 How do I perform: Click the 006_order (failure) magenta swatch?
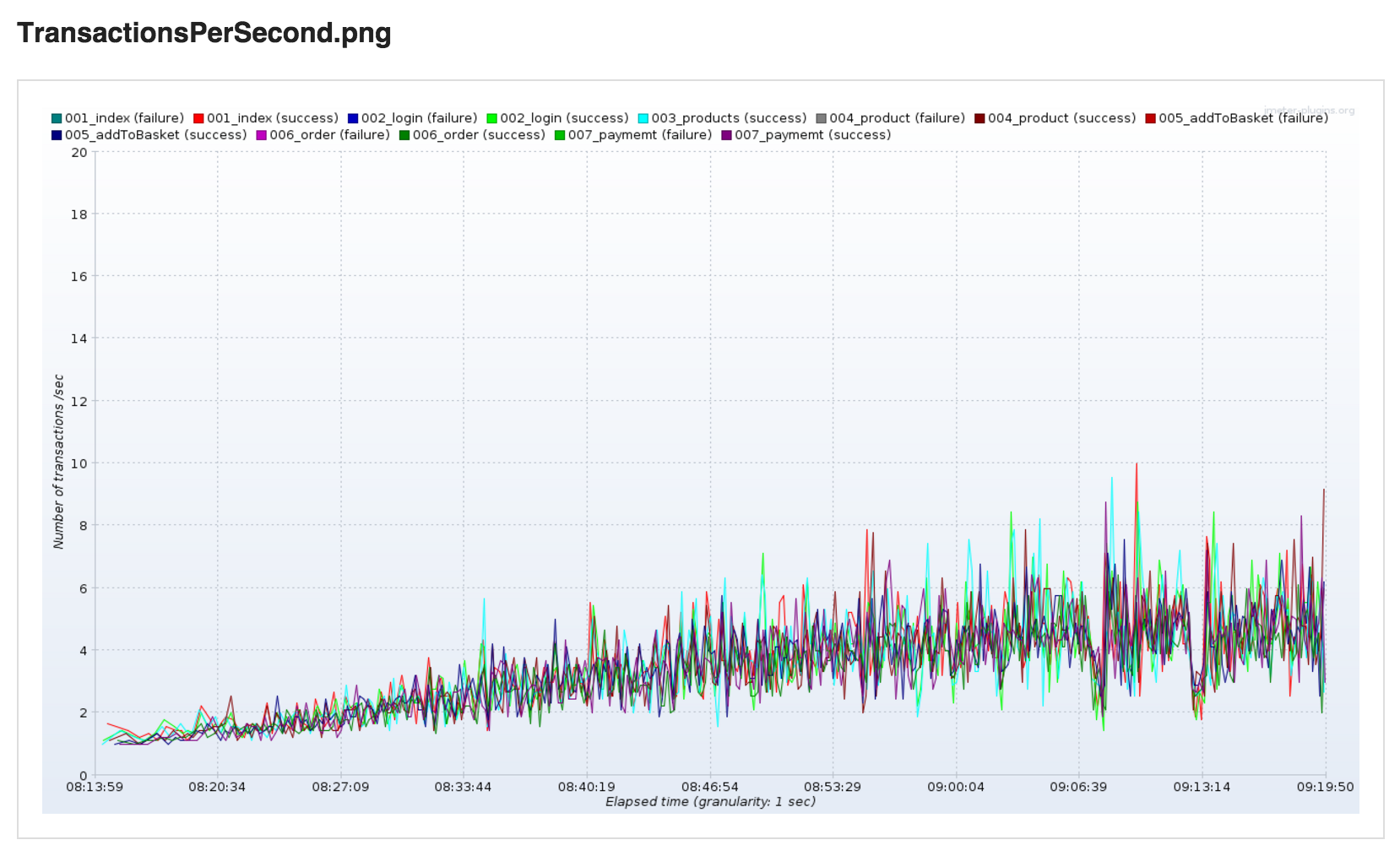(261, 135)
